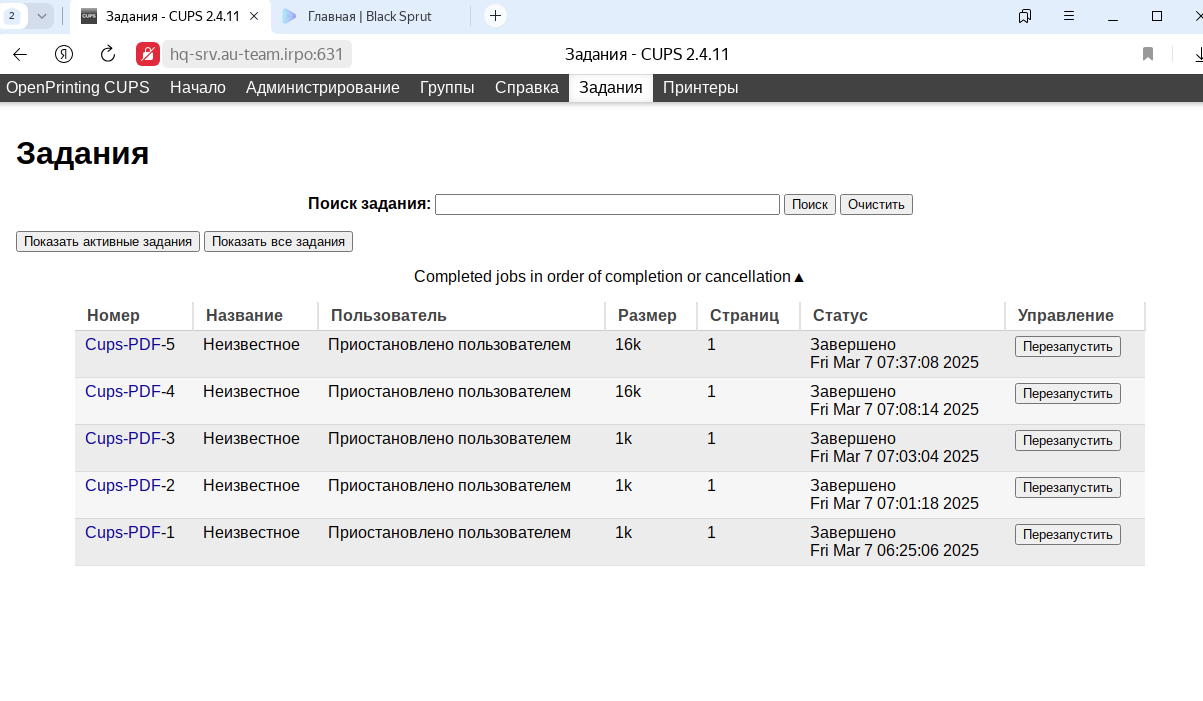Switch to Black Sprut tab
Viewport: 1203px width, 701px height.
(372, 16)
